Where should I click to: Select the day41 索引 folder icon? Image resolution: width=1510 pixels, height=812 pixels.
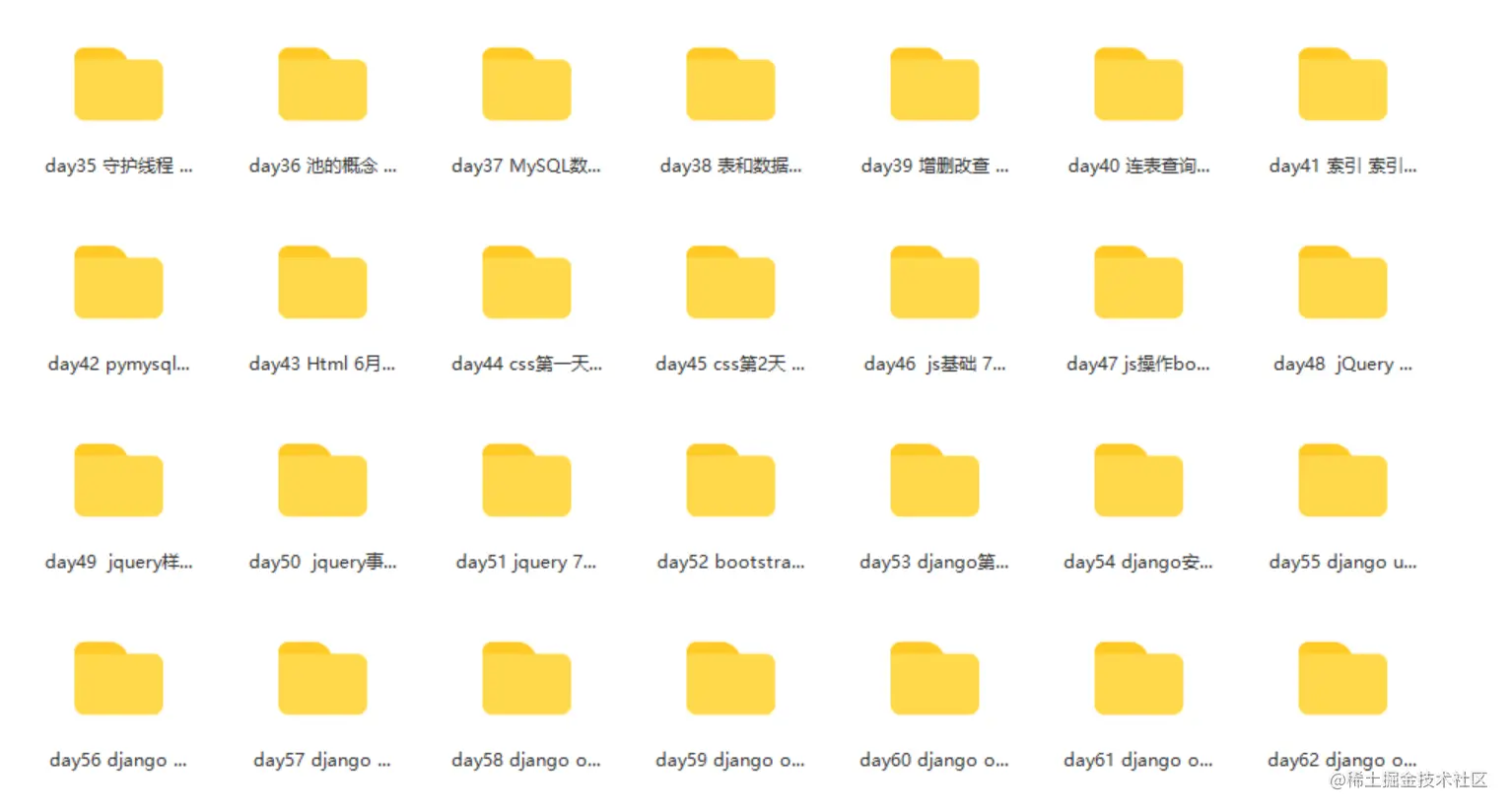[1342, 85]
